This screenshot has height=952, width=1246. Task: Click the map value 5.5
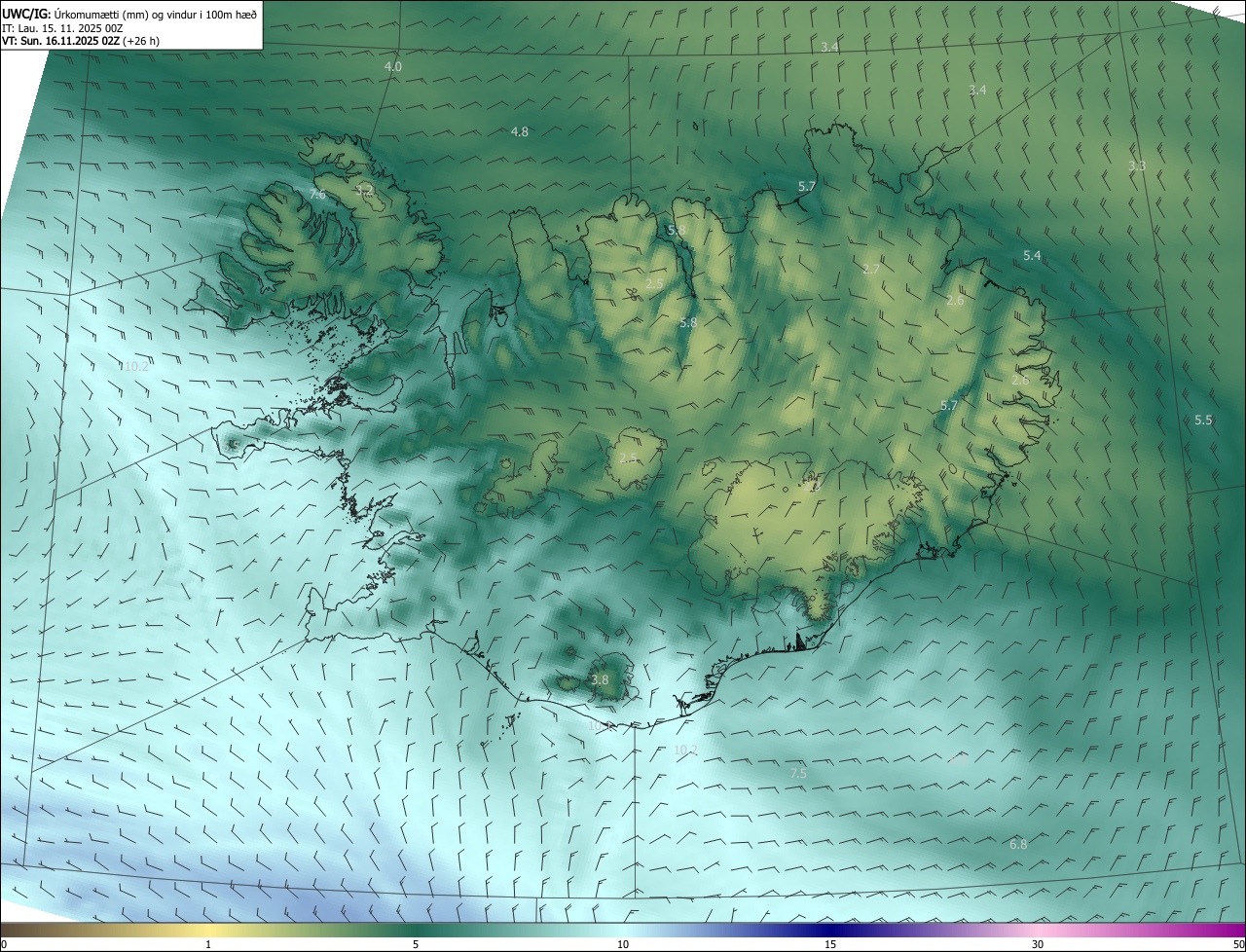tap(1203, 420)
